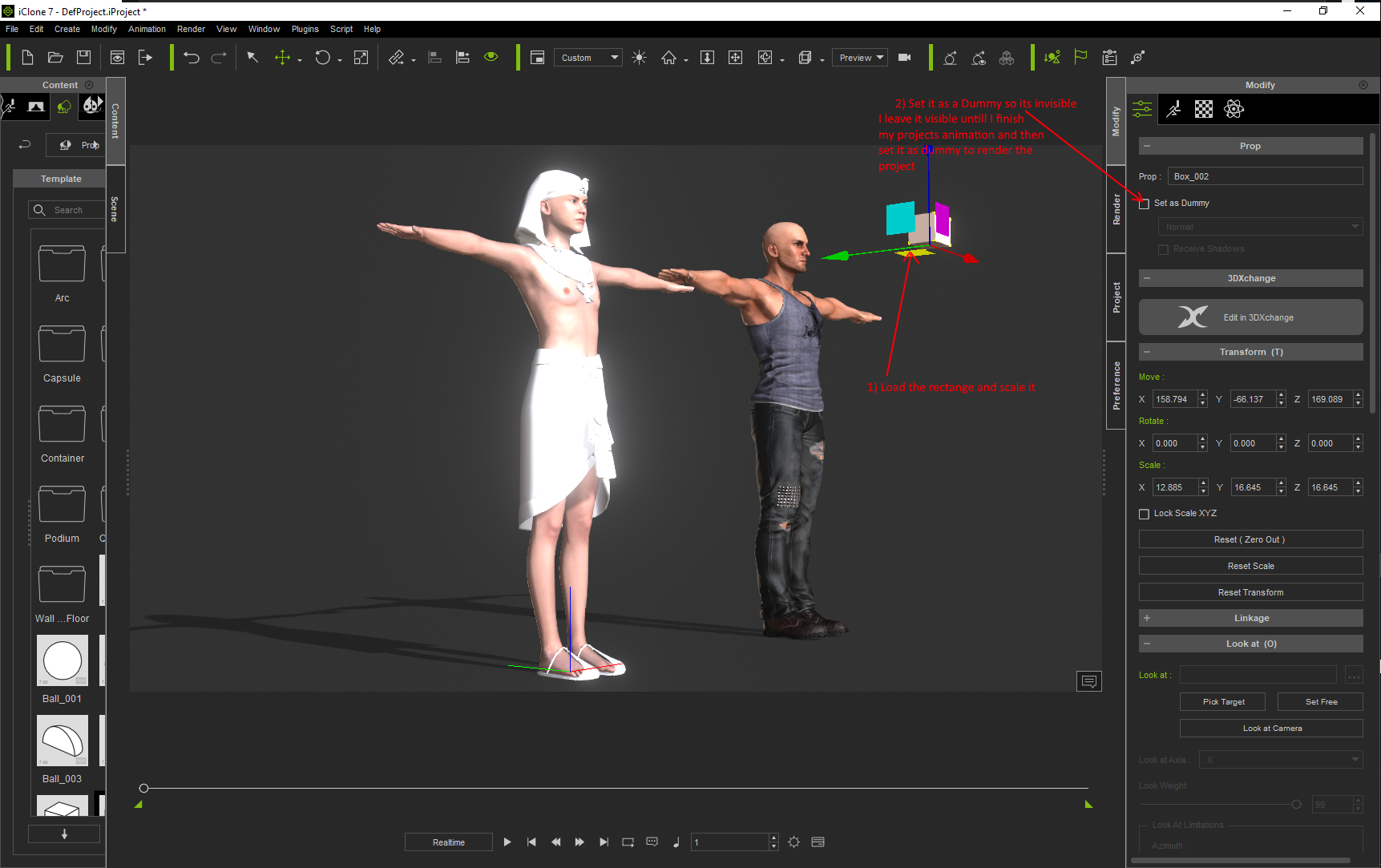Viewport: 1381px width, 868px height.
Task: Switch to the Scene side tab
Action: point(115,209)
